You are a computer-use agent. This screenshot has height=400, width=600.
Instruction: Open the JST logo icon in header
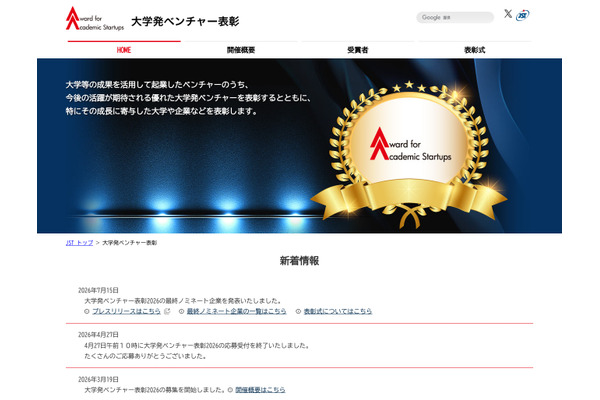pos(523,15)
